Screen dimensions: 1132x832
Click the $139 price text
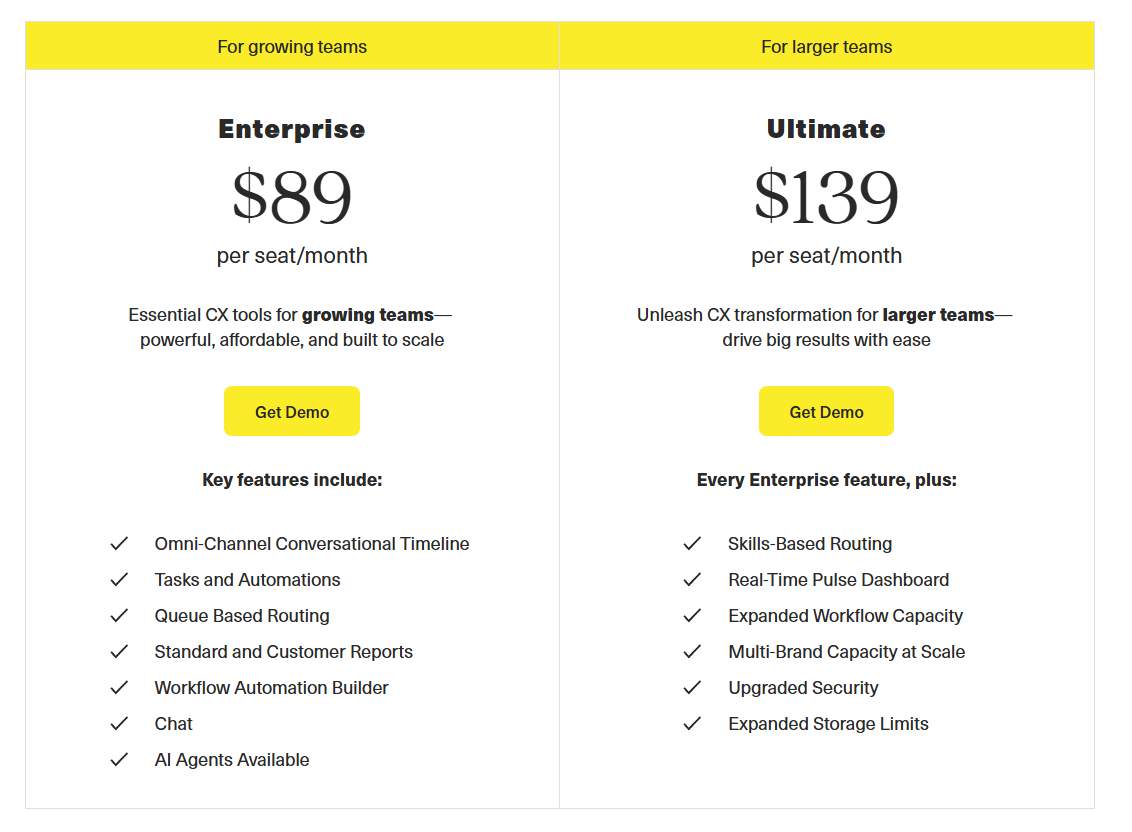tap(826, 196)
